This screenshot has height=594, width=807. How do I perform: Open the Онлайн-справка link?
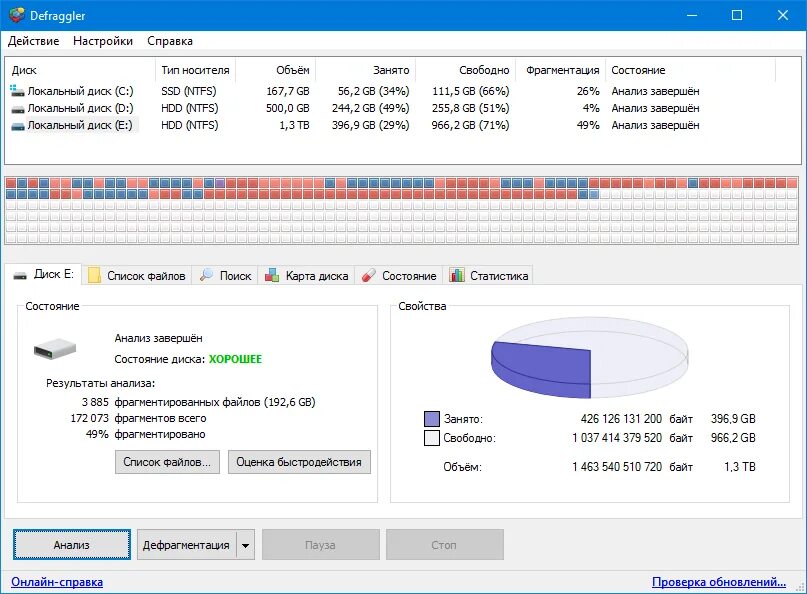tap(57, 582)
